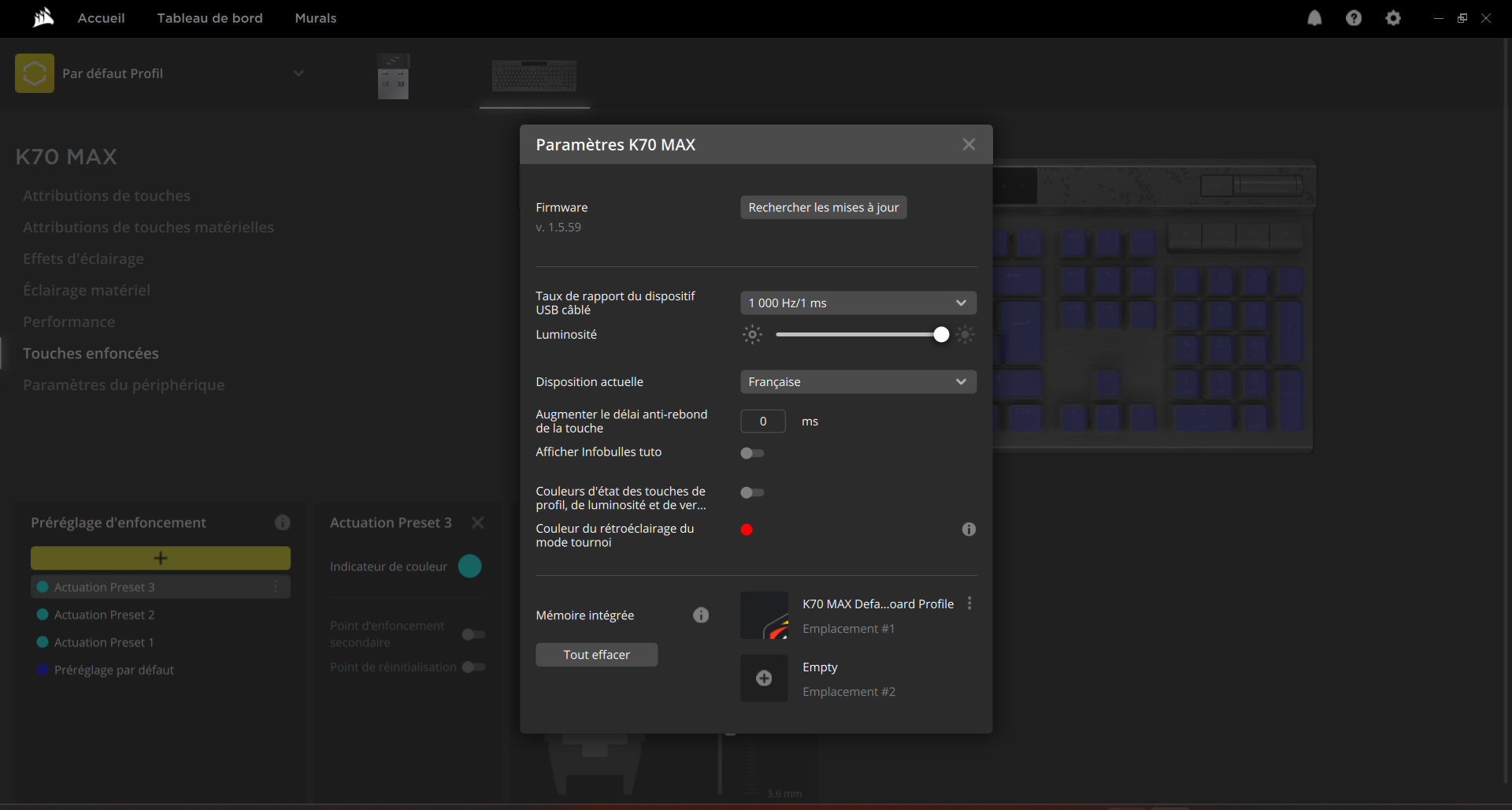This screenshot has height=810, width=1512.
Task: Click Rechercher les mises à jour
Action: (824, 207)
